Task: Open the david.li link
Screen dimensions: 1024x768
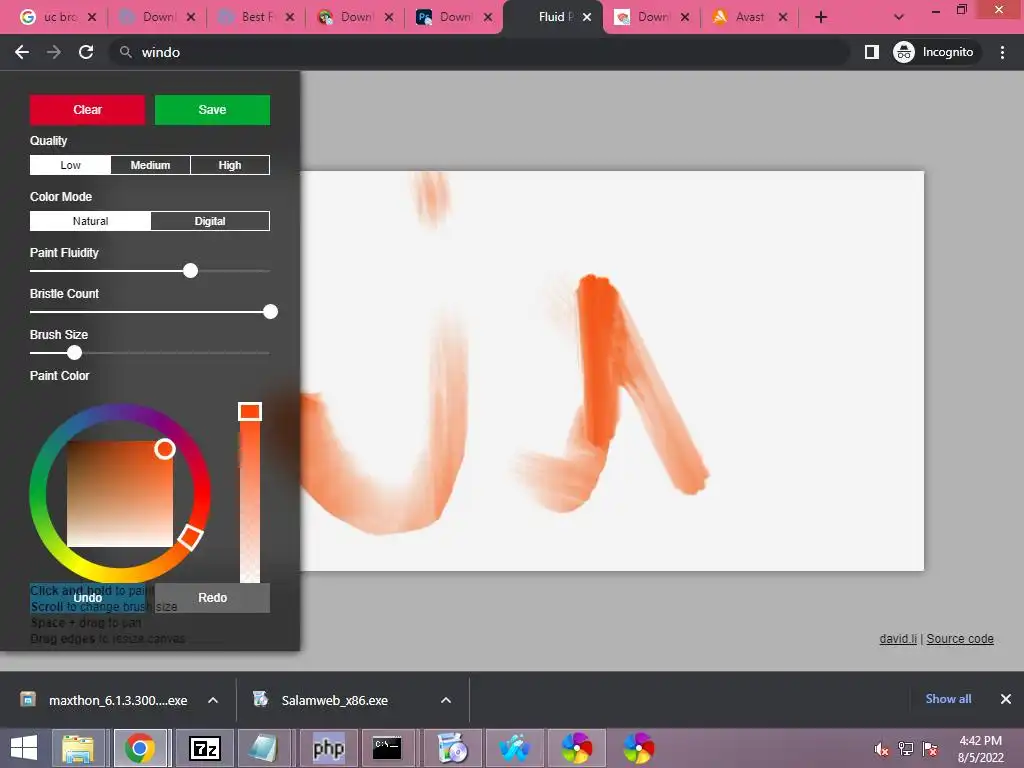Action: pyautogui.click(x=898, y=639)
